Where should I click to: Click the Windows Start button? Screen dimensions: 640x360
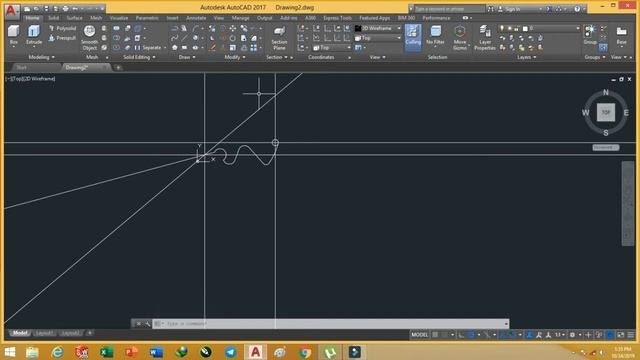(x=10, y=352)
